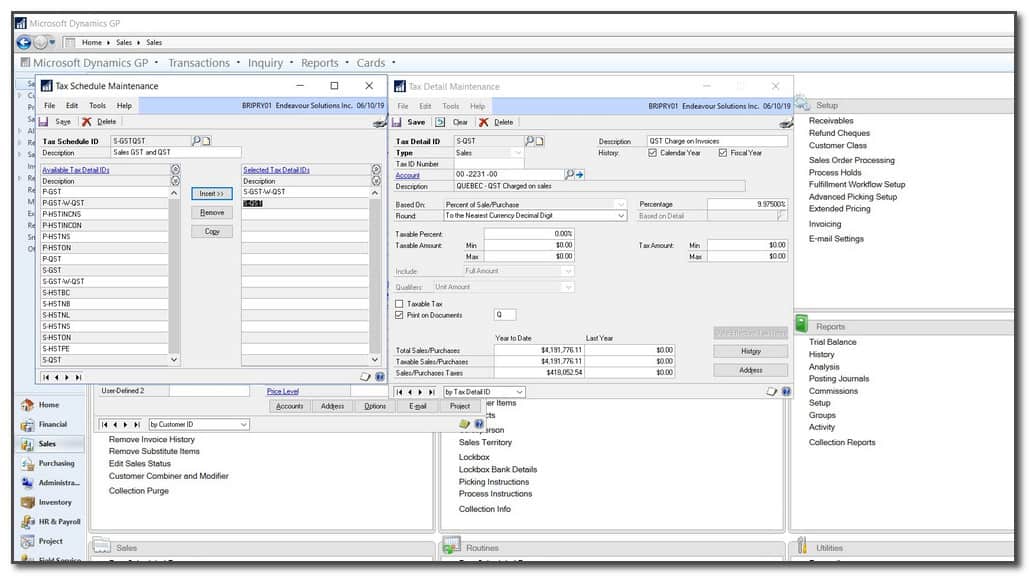Open the Type dropdown in Tax Detail
Screen dimensions: 1029x576
click(x=518, y=152)
